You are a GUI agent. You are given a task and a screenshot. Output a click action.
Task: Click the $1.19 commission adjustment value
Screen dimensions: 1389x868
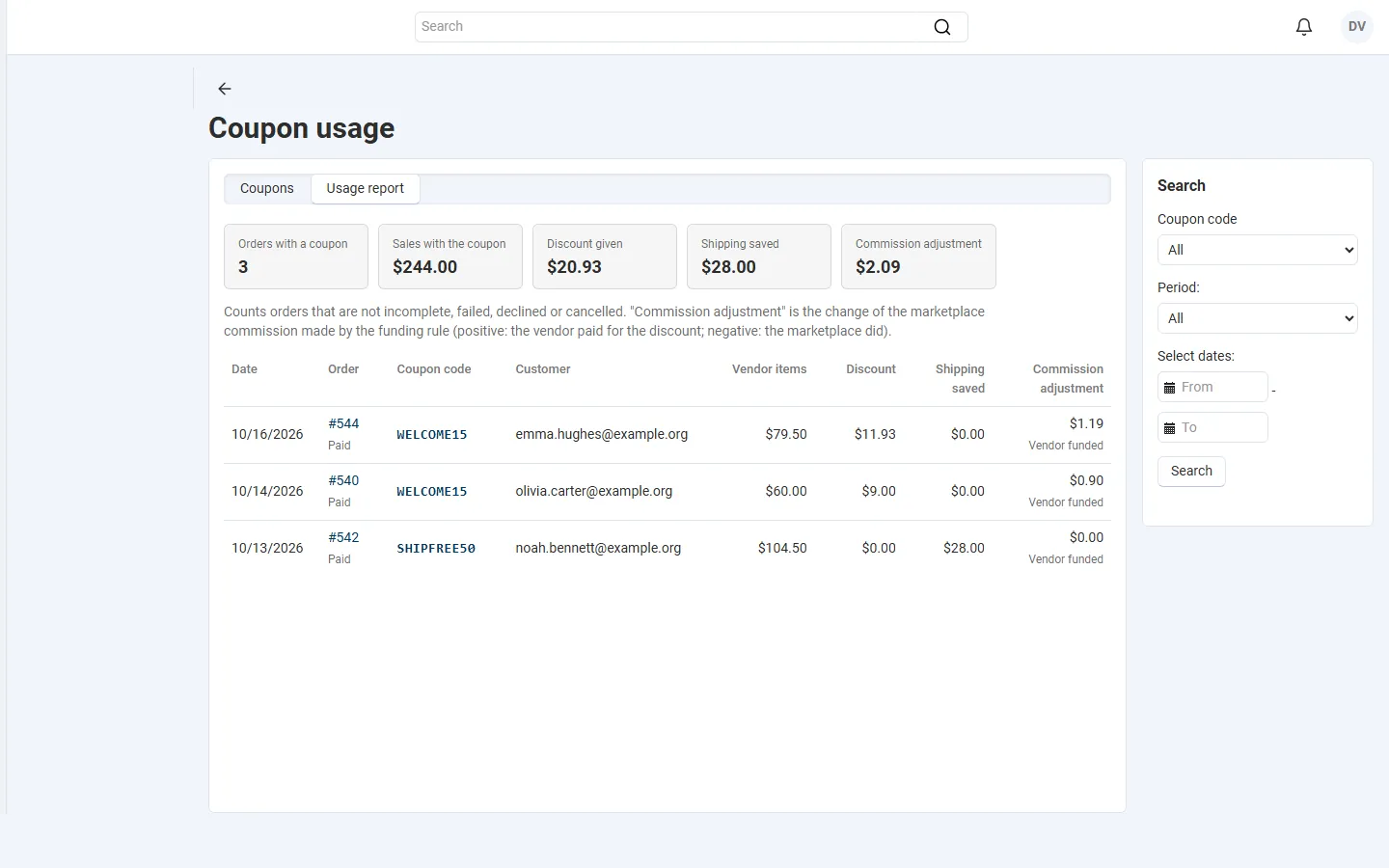[1086, 423]
